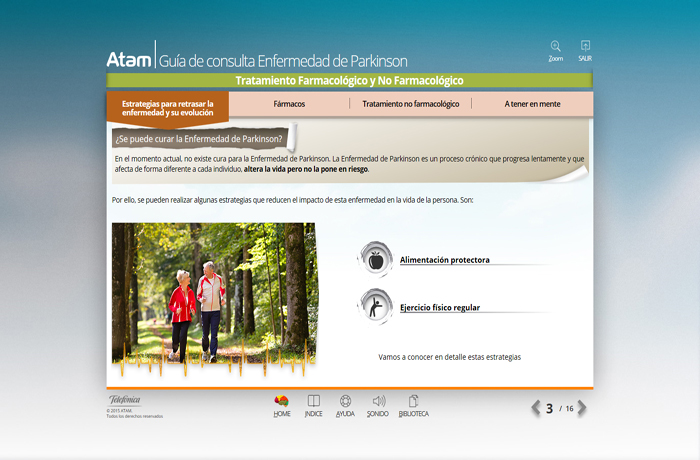Go to next page arrow
The image size is (700, 460).
click(582, 408)
